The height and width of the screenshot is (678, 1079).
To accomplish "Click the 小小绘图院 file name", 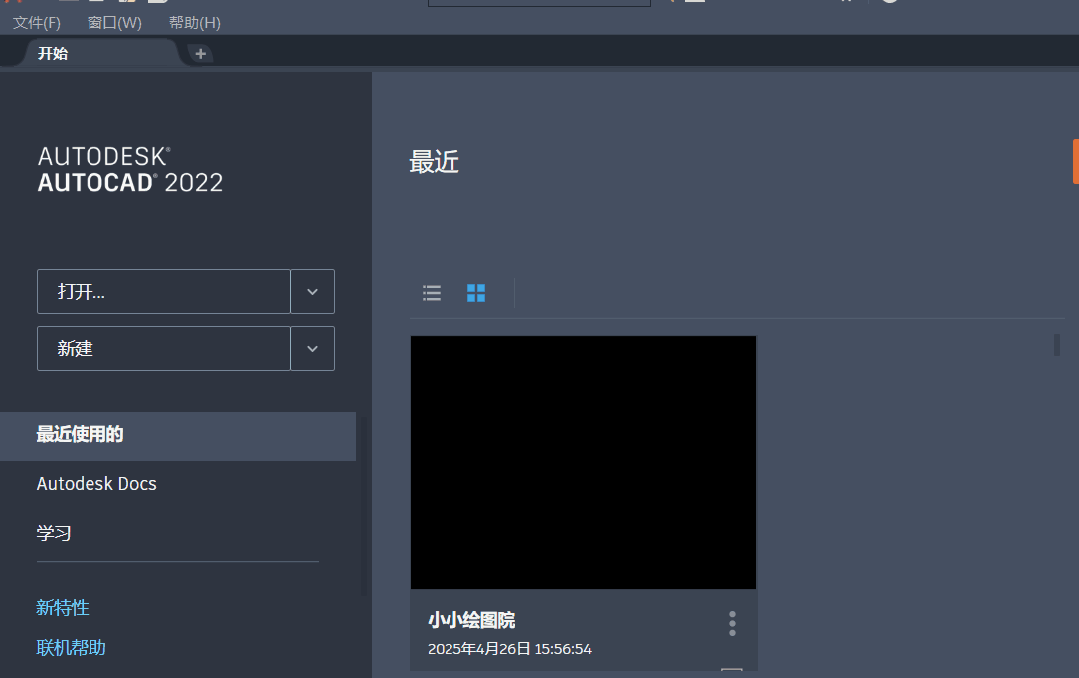I will point(471,620).
